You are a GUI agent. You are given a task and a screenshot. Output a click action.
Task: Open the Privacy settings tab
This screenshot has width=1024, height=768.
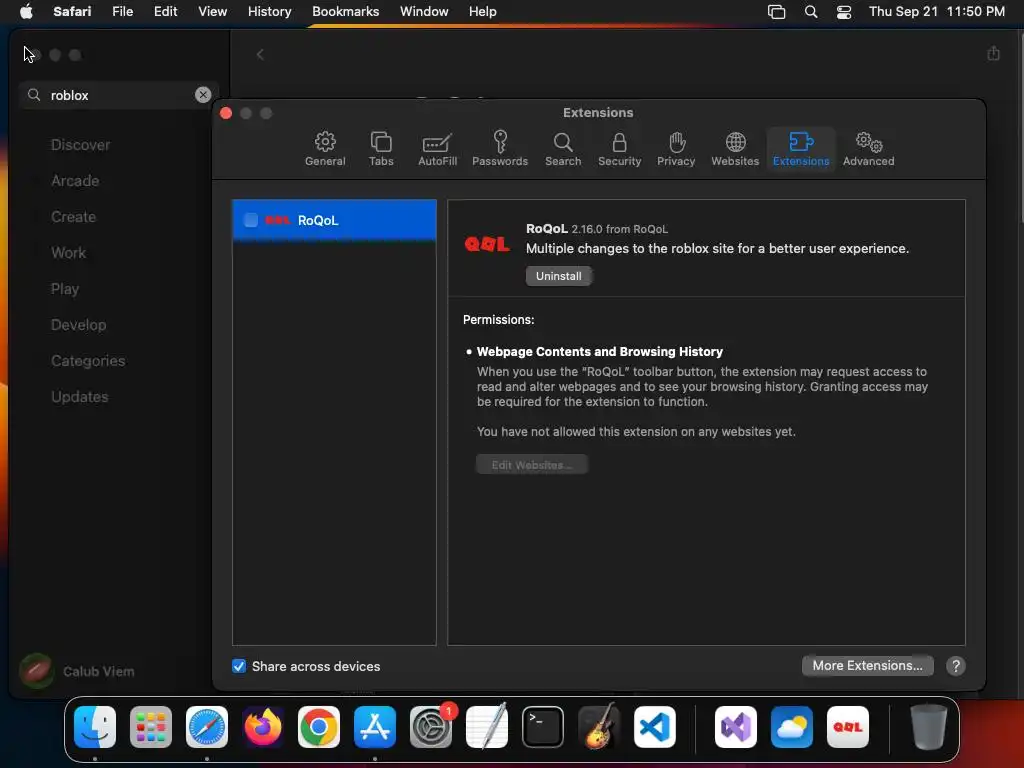pos(675,149)
